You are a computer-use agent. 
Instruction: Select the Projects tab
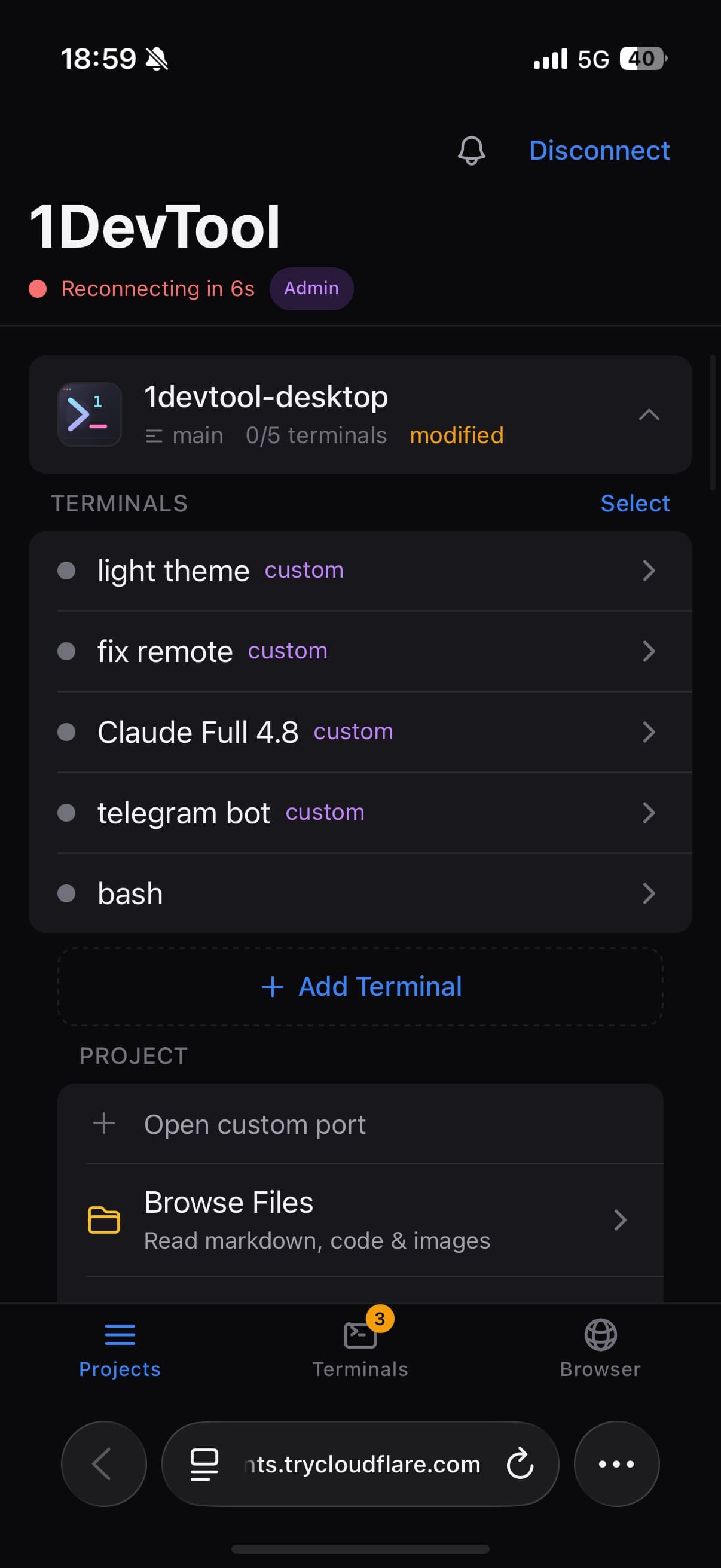pos(120,1347)
